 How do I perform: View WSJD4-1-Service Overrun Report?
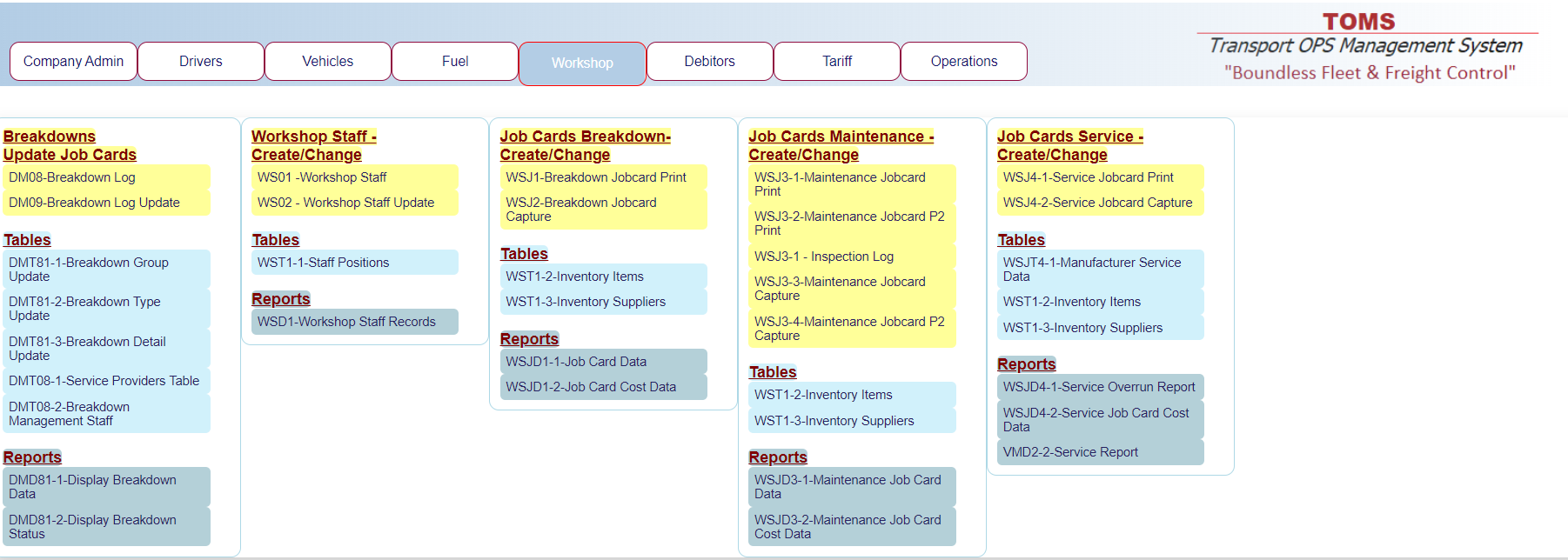pos(1099,387)
